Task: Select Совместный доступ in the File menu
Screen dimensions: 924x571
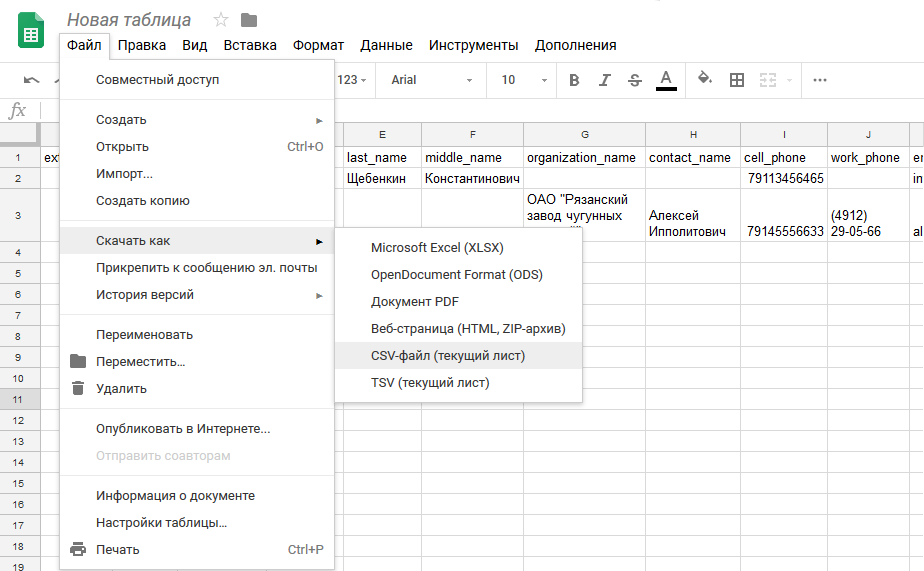Action: (197, 80)
